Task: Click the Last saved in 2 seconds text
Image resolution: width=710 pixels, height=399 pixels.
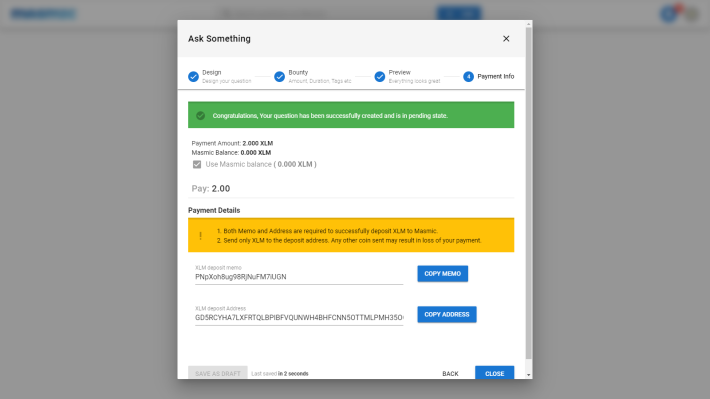Action: tap(279, 374)
